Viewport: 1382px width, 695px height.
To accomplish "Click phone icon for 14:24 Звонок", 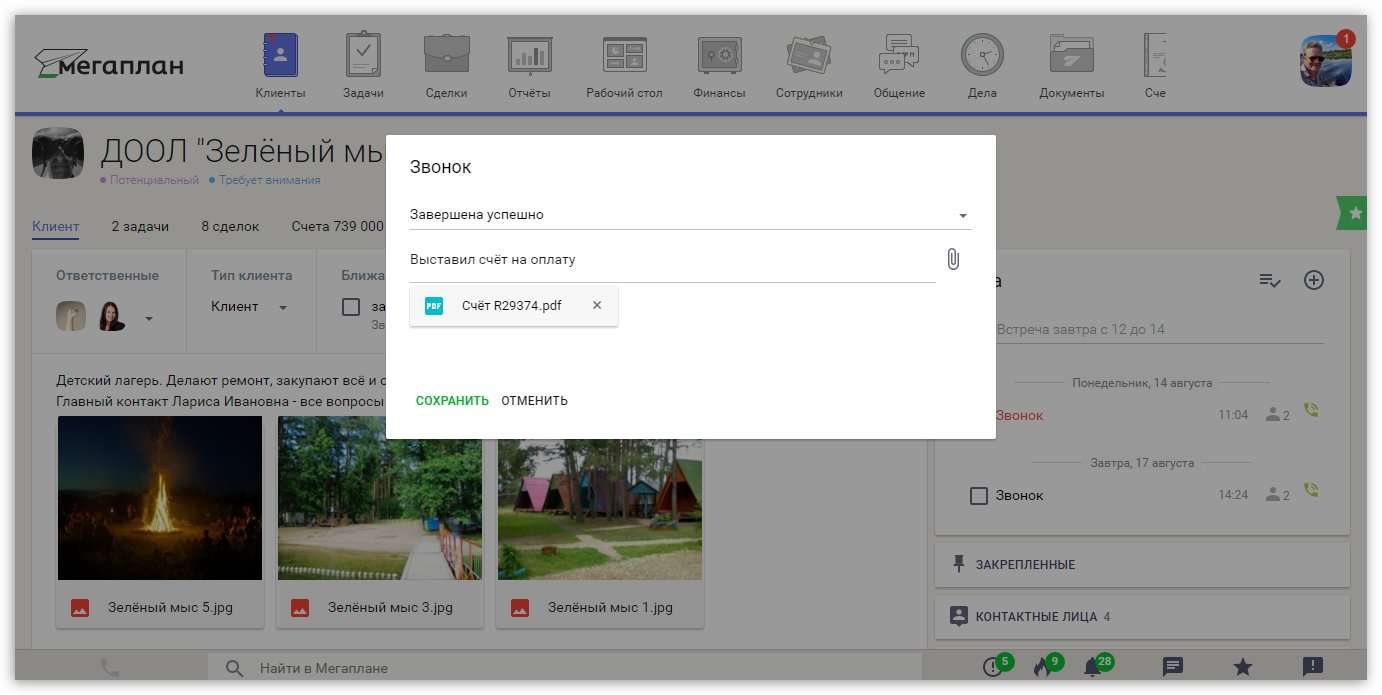I will click(1311, 490).
